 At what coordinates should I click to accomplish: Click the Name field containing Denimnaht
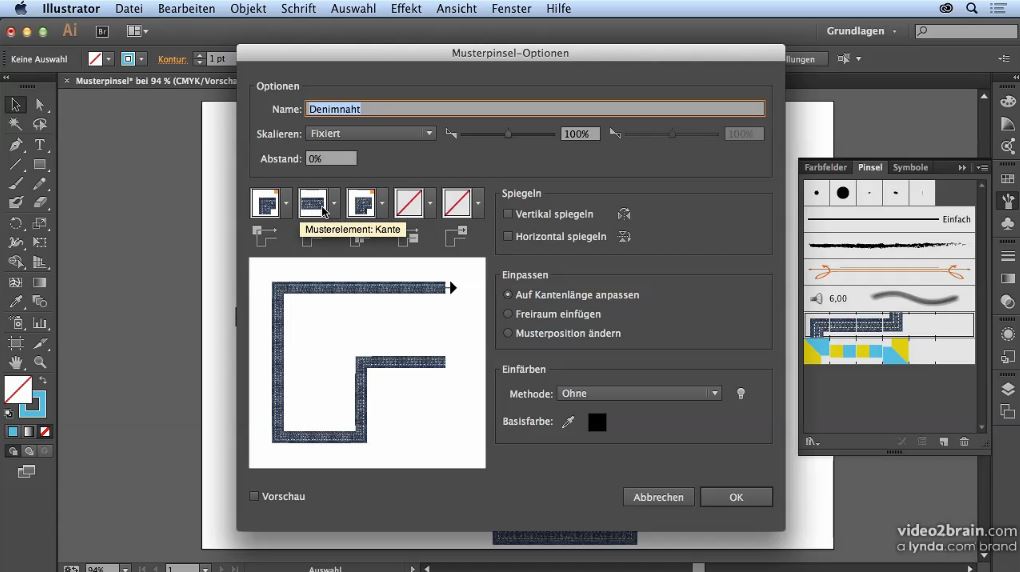tap(535, 109)
